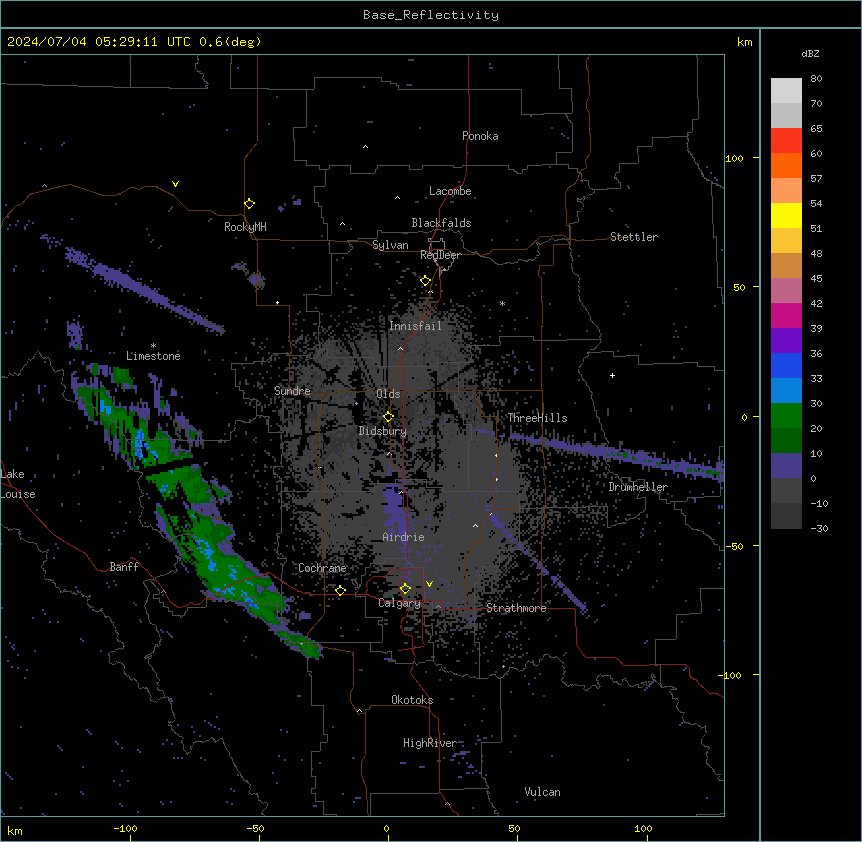Click the km unit label at bottom left
862x842 pixels.
(x=15, y=830)
